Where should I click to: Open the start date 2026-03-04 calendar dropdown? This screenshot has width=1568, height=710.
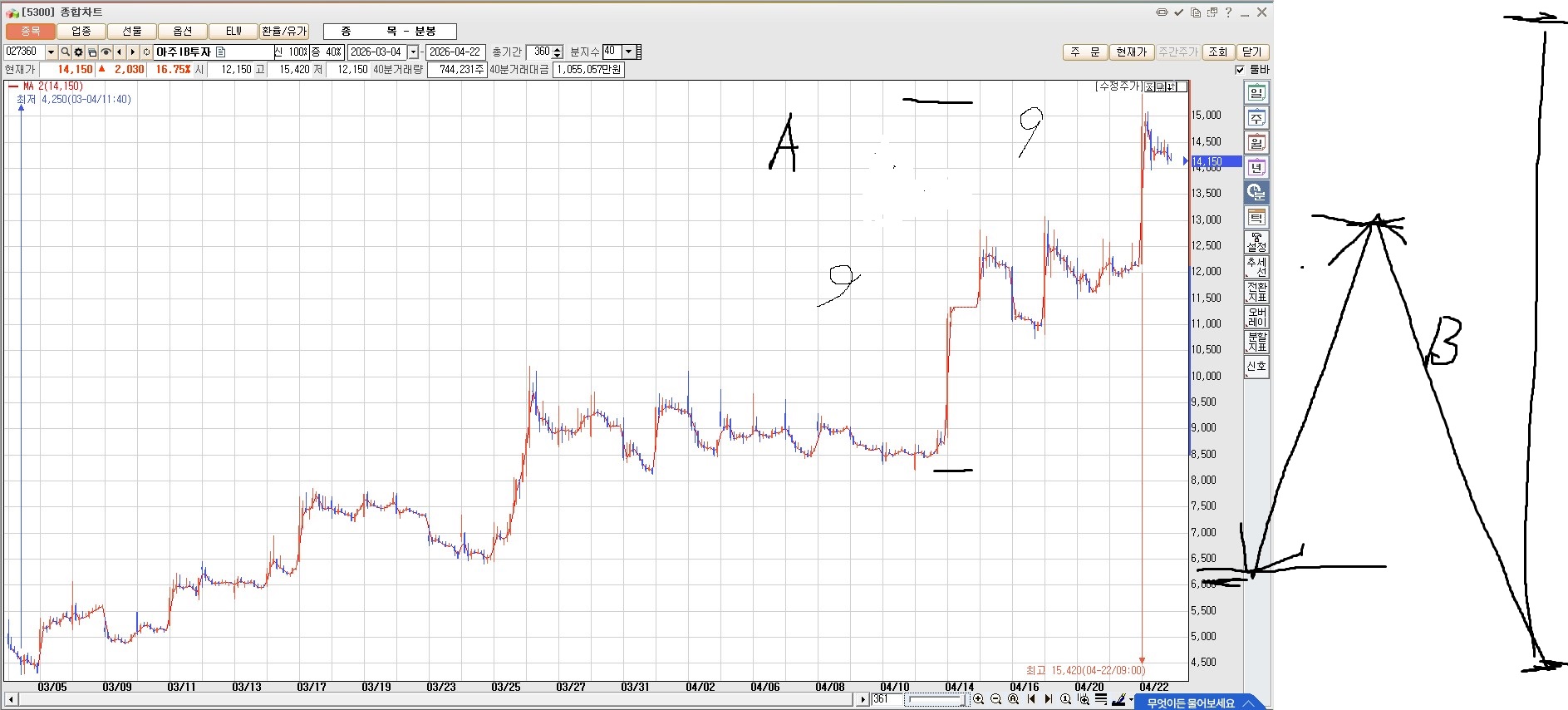[413, 52]
